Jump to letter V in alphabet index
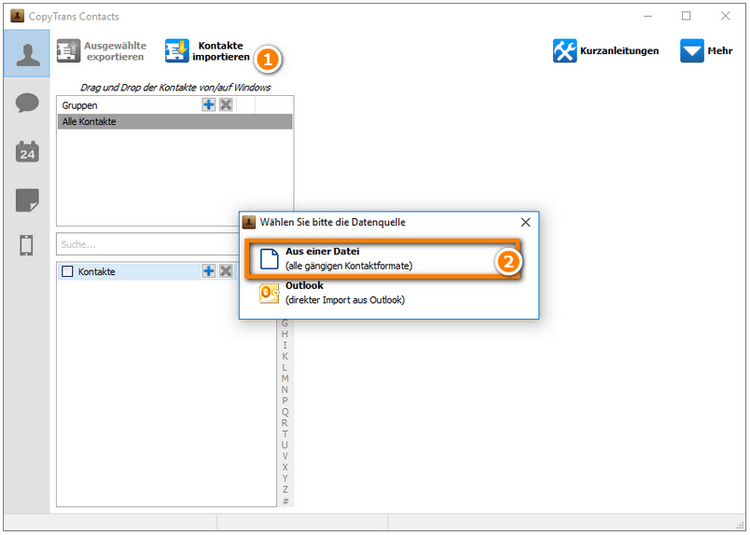This screenshot has height=535, width=750. pyautogui.click(x=285, y=456)
